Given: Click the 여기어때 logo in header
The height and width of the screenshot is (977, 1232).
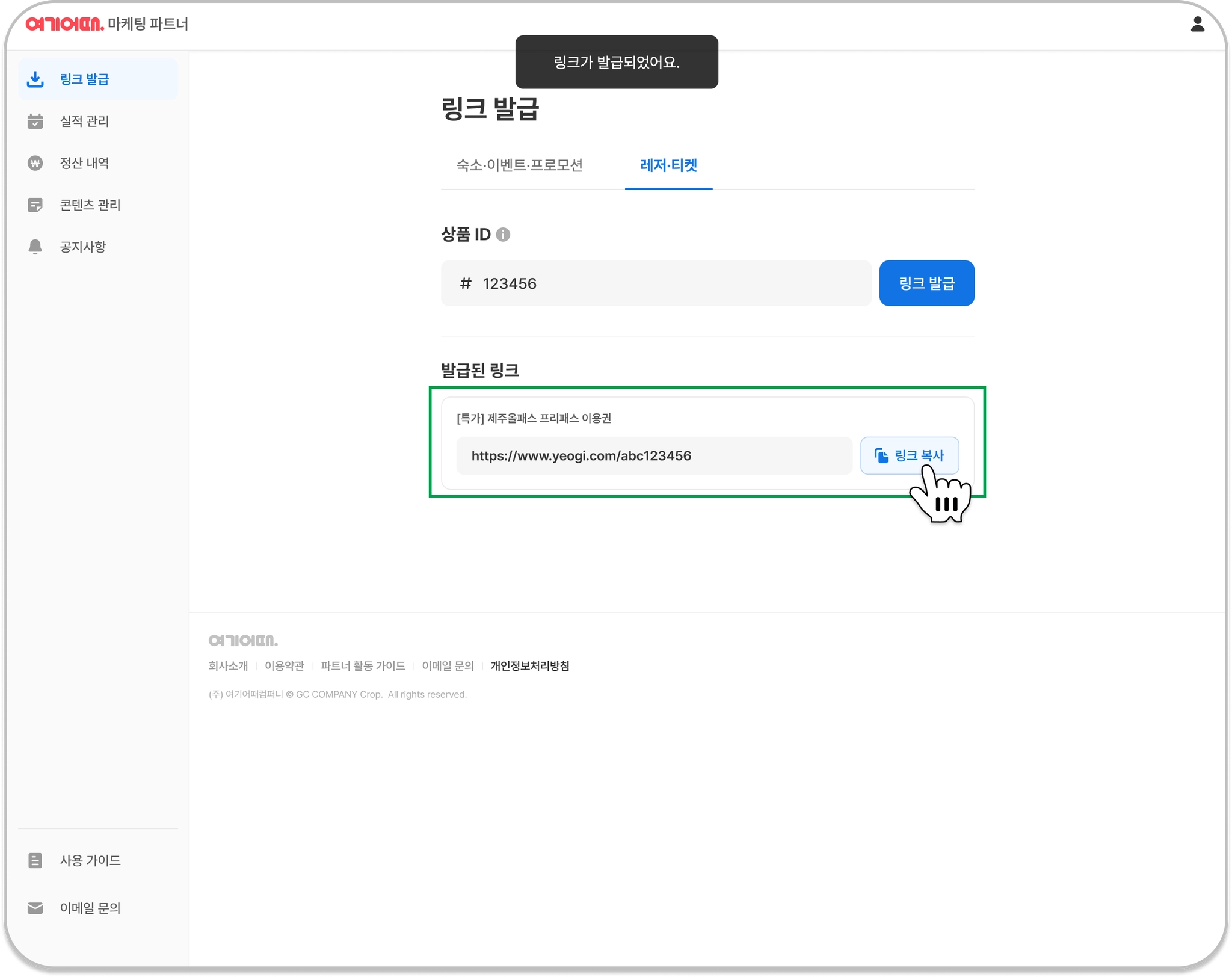Looking at the screenshot, I should (x=65, y=24).
